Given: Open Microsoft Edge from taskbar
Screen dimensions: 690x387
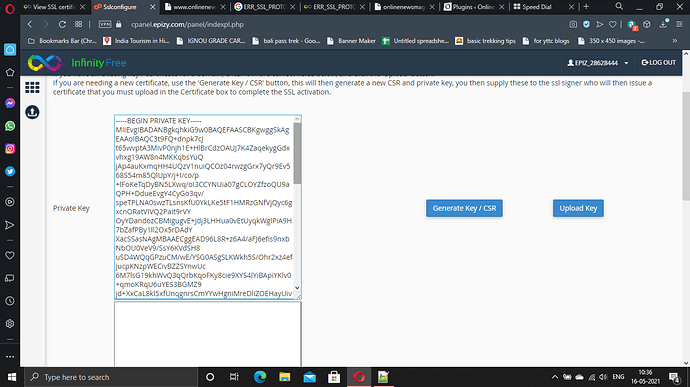Looking at the screenshot, I should click(x=260, y=377).
